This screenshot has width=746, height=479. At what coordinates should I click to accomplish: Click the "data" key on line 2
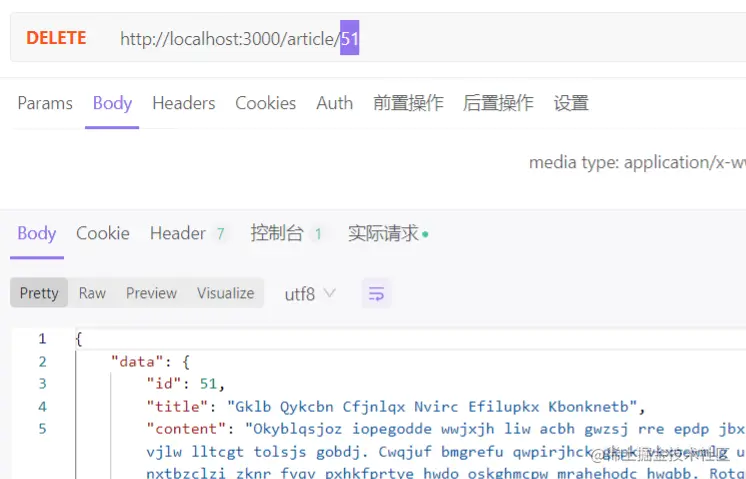coord(137,362)
